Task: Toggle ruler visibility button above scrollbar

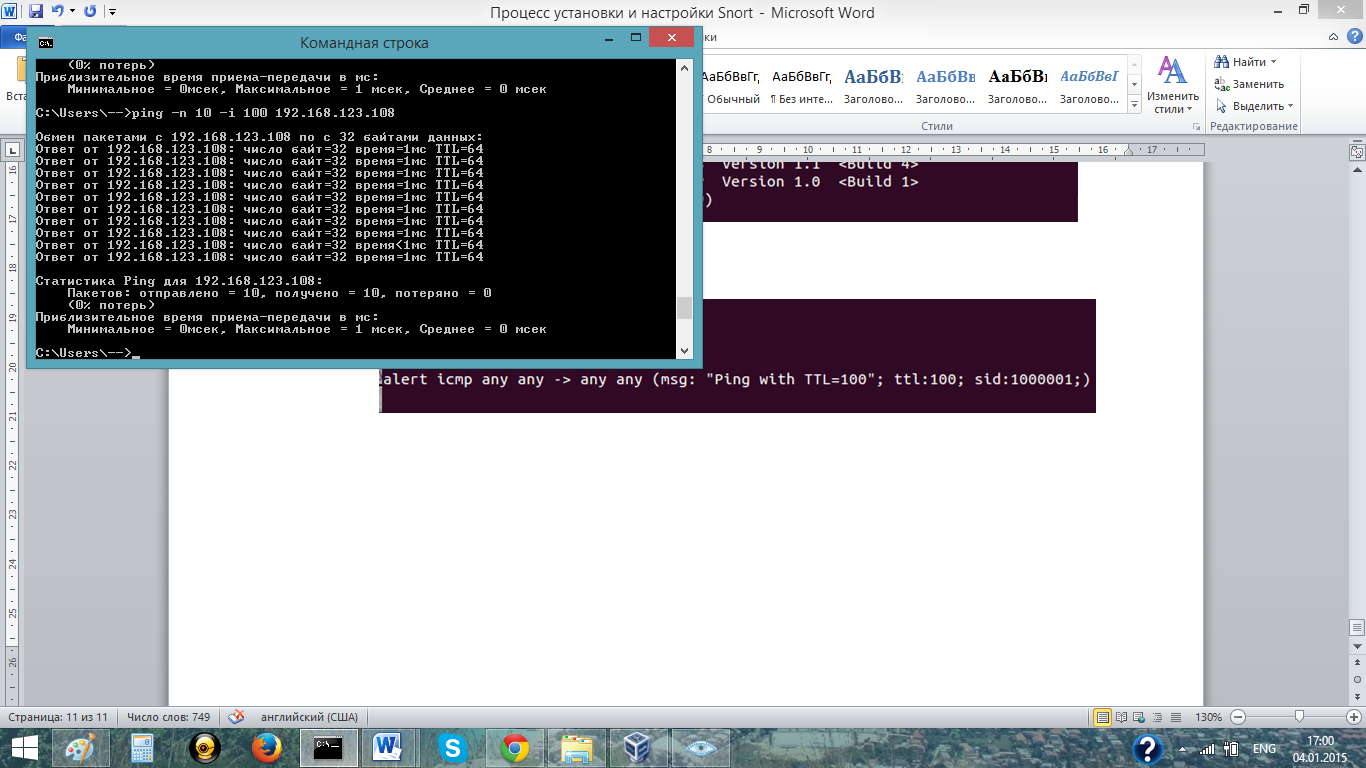Action: [x=1357, y=151]
